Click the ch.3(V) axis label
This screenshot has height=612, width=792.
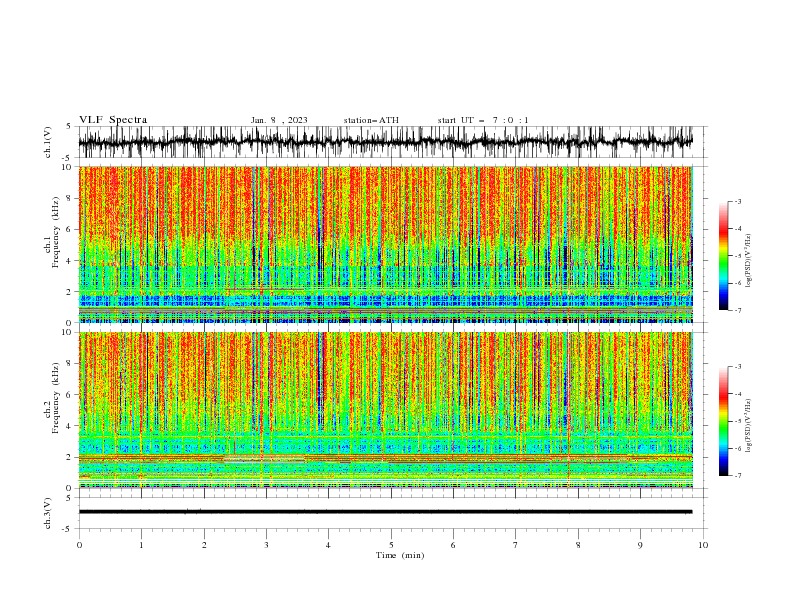coord(48,513)
